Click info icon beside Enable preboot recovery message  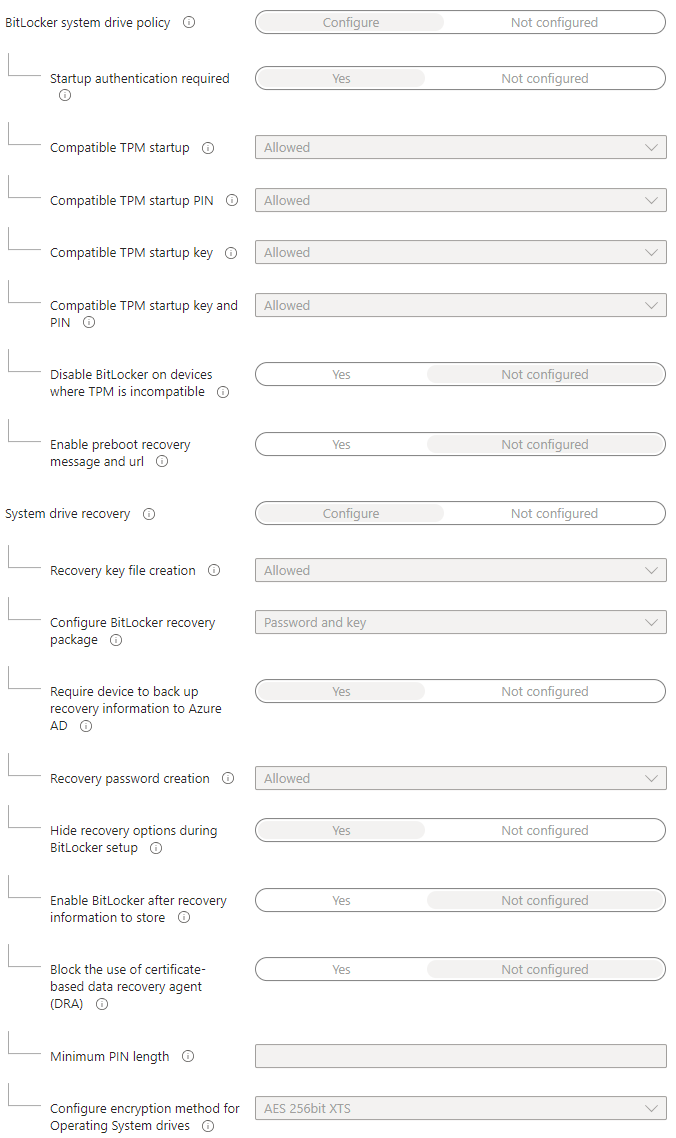click(162, 462)
